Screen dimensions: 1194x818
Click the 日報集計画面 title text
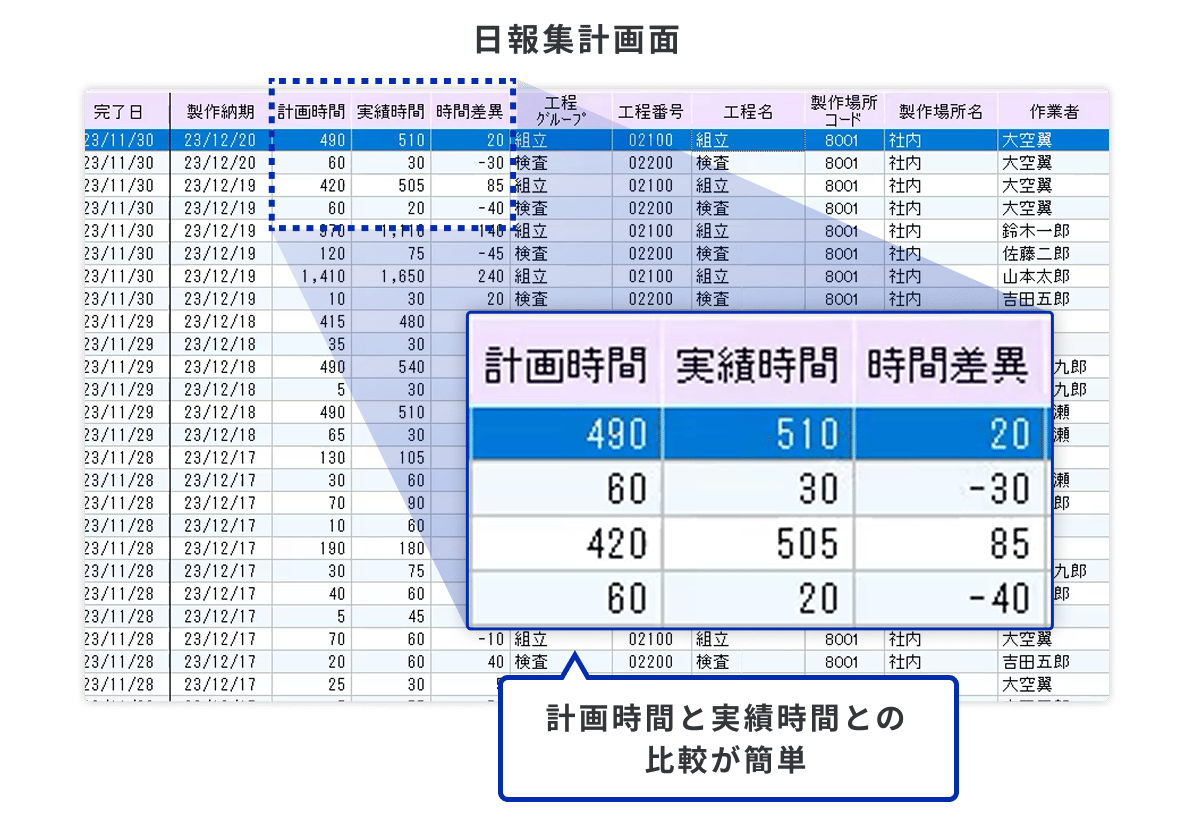pyautogui.click(x=576, y=40)
